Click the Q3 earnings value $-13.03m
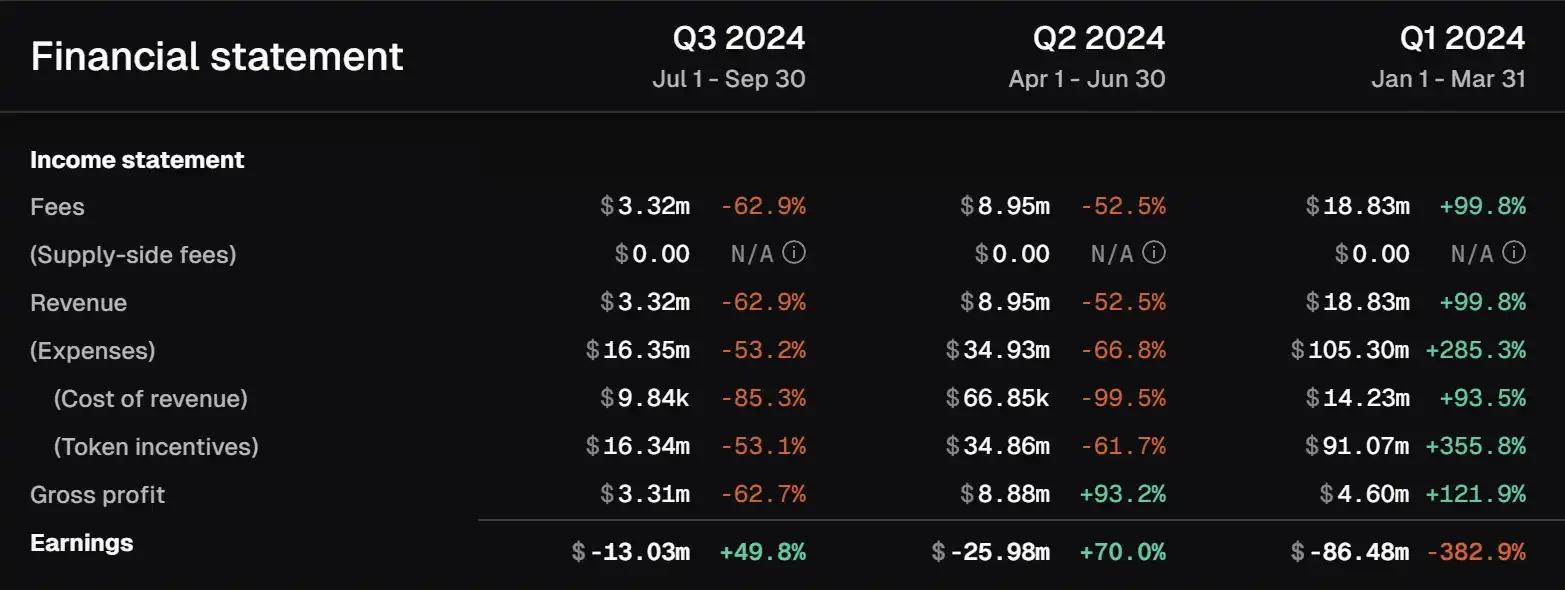The height and width of the screenshot is (590, 1565). coord(630,552)
